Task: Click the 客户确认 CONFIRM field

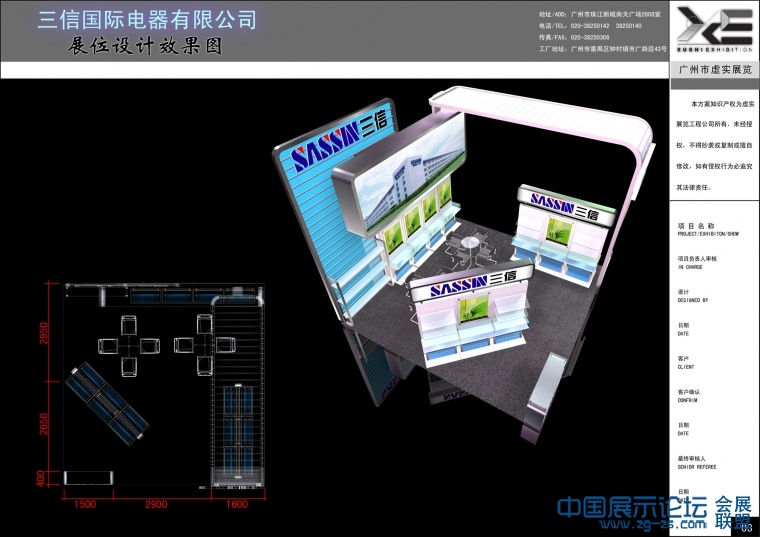Action: [x=689, y=396]
